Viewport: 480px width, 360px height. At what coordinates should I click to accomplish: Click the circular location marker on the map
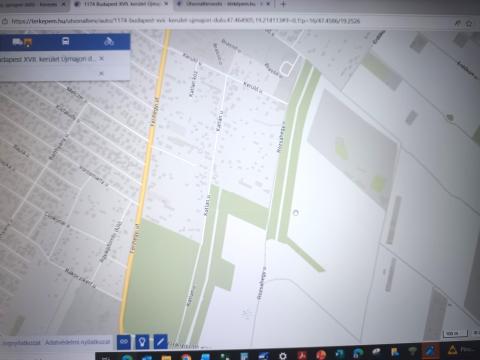click(295, 212)
